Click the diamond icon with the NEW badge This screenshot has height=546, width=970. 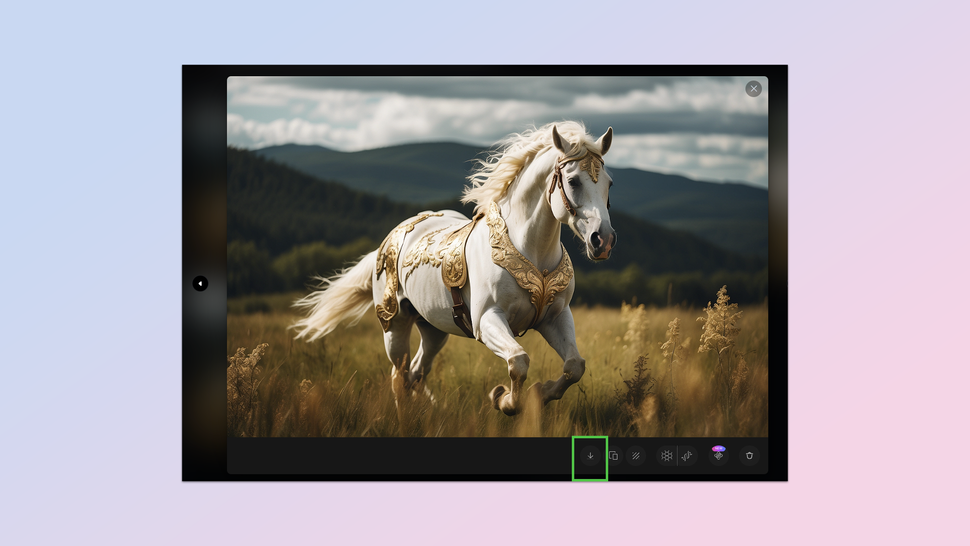tap(718, 454)
